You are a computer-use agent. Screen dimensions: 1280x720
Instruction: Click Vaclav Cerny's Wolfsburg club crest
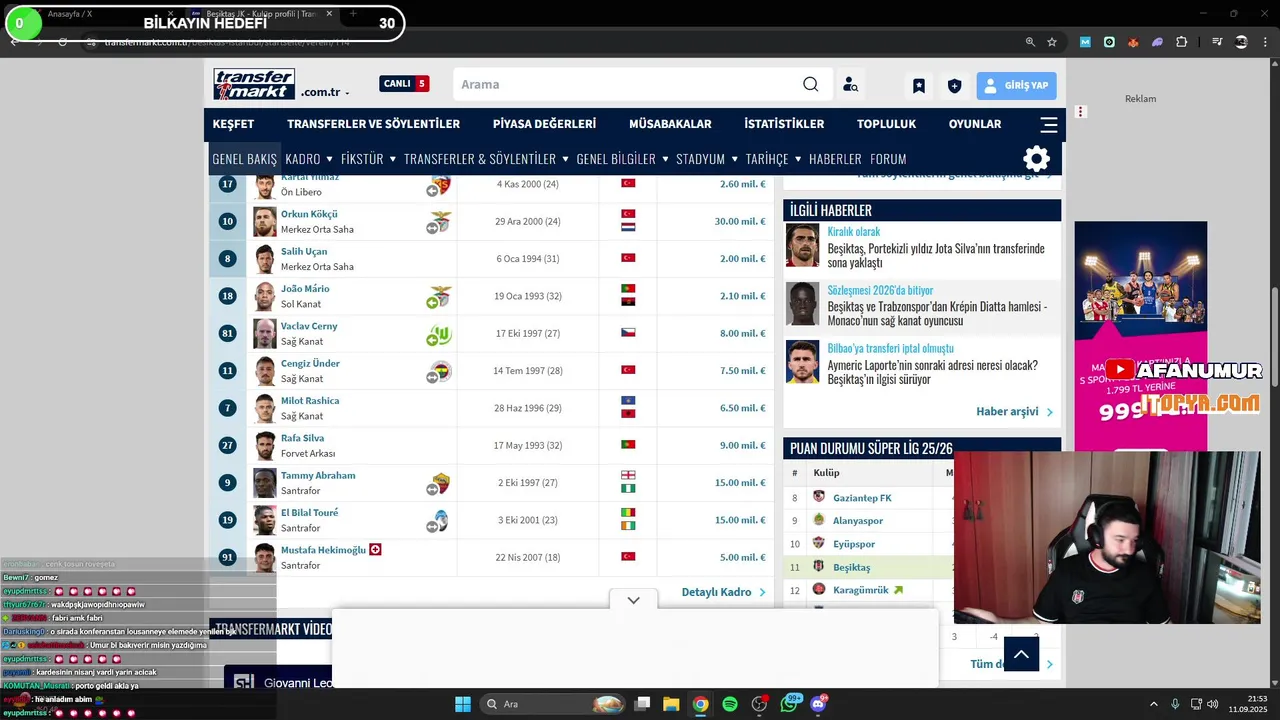pyautogui.click(x=440, y=334)
